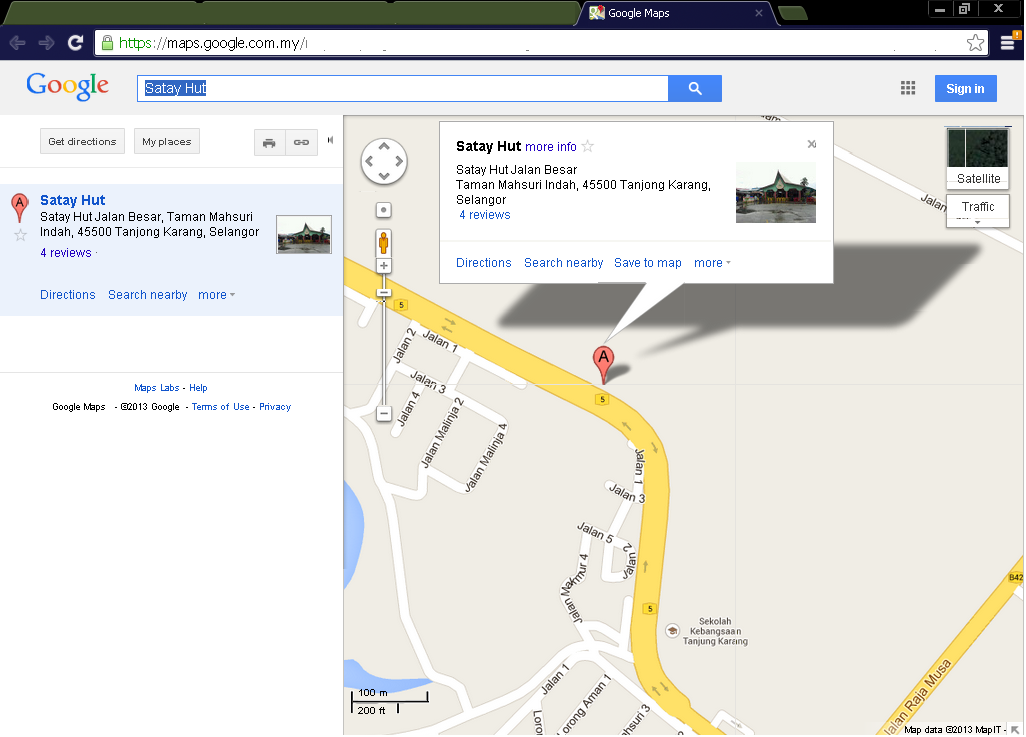Viewport: 1026px width, 737px height.
Task: Pan the map up with the pan control
Action: [x=384, y=147]
